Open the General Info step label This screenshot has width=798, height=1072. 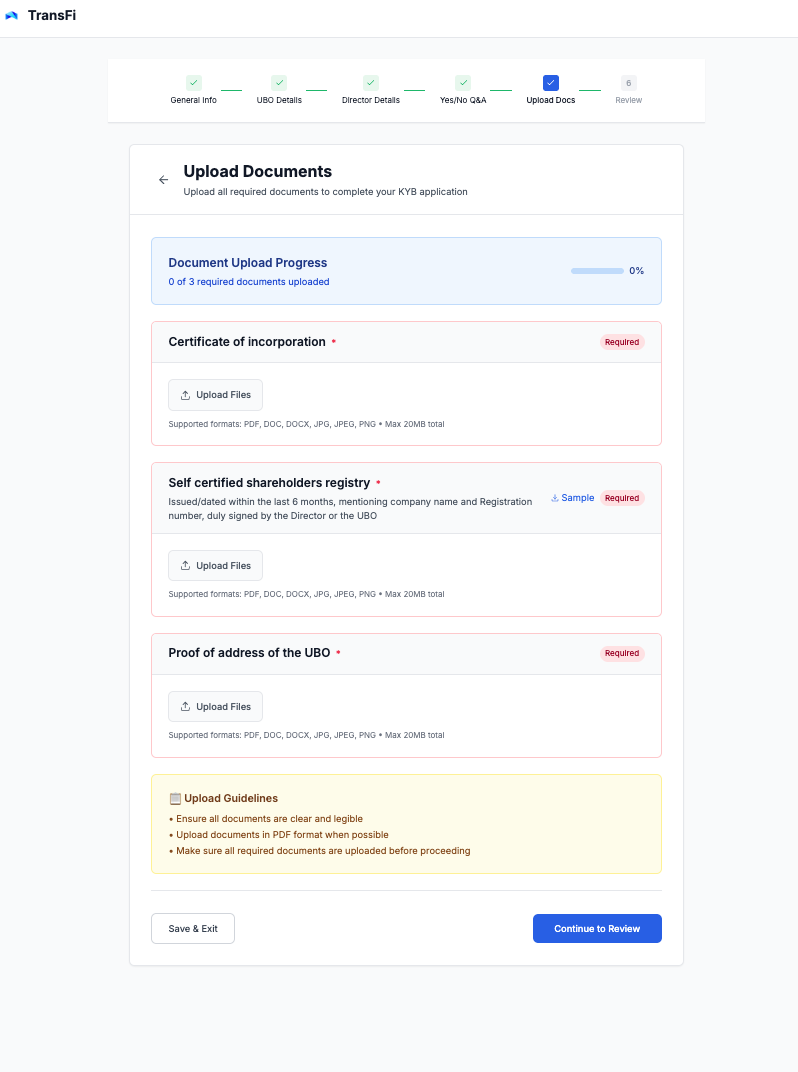pyautogui.click(x=194, y=100)
